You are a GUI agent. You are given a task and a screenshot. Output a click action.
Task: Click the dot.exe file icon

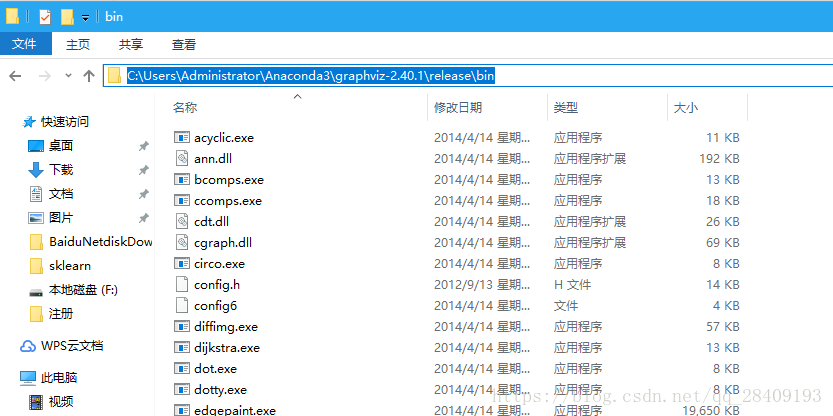(182, 368)
